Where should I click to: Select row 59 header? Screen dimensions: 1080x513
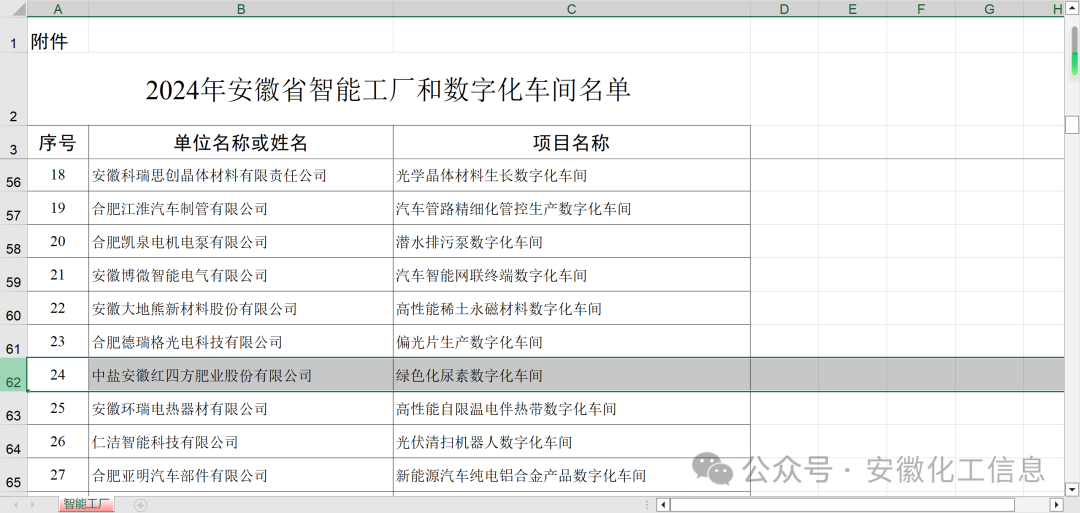(14, 275)
